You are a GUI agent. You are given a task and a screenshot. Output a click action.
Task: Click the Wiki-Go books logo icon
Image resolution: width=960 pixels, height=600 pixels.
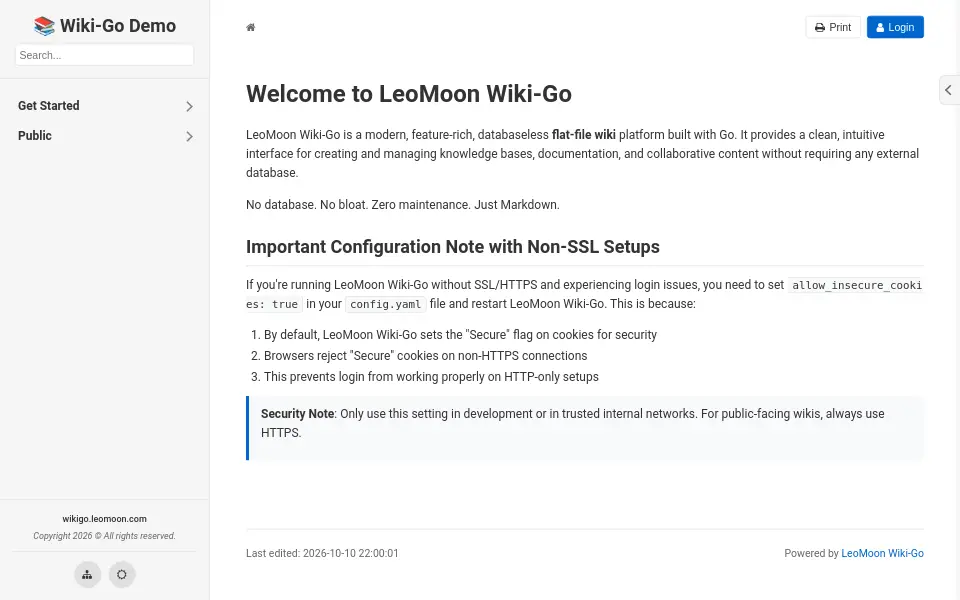44,26
